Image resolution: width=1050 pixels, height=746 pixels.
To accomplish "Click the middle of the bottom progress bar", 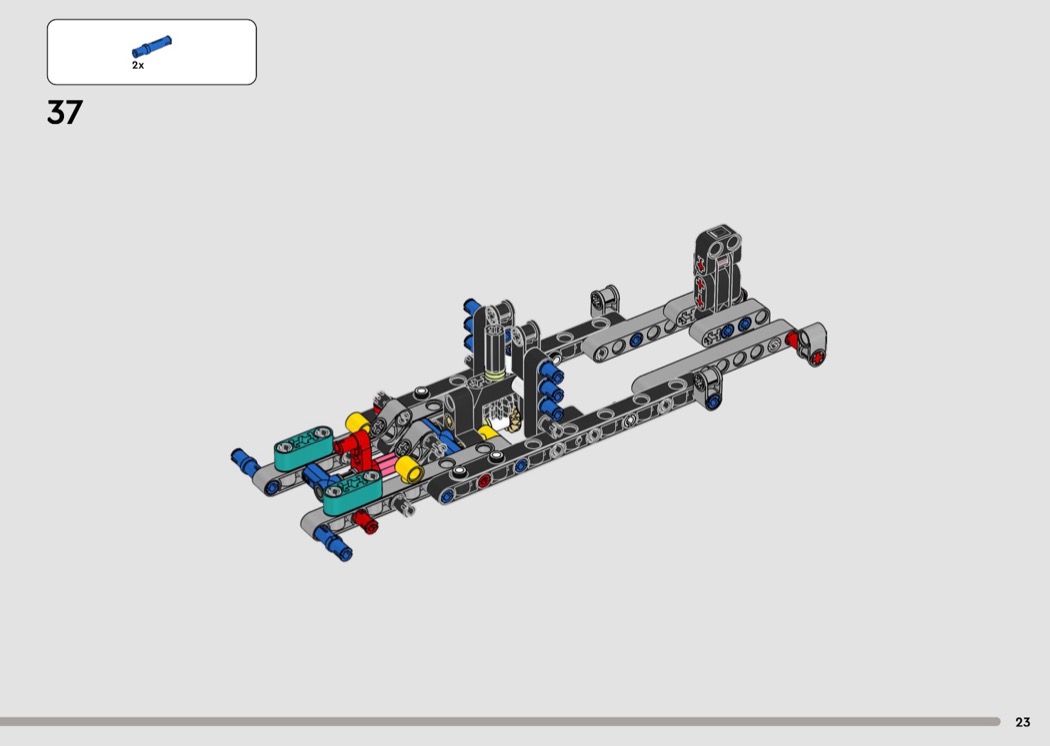I will pos(500,721).
